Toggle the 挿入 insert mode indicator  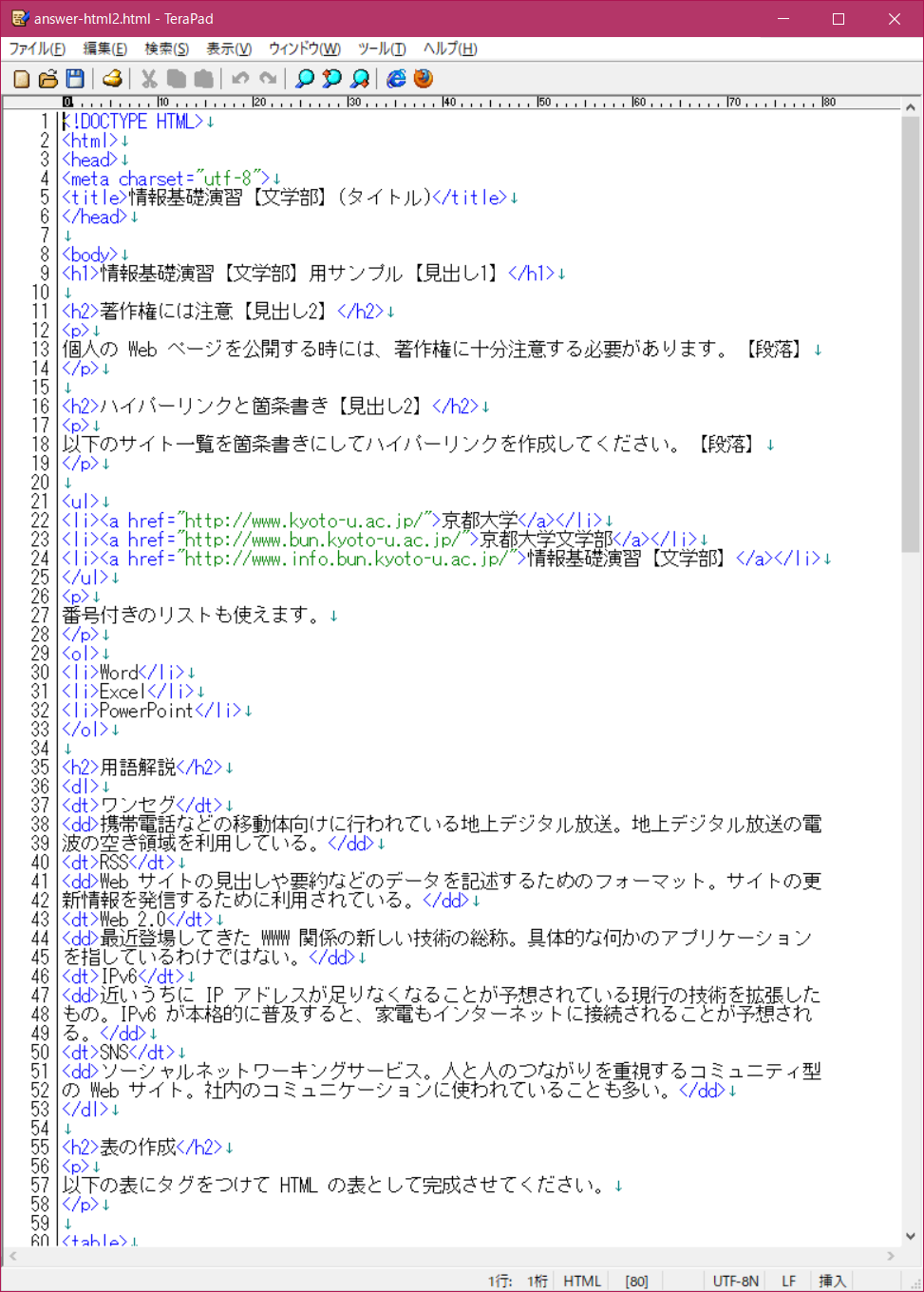click(832, 1281)
